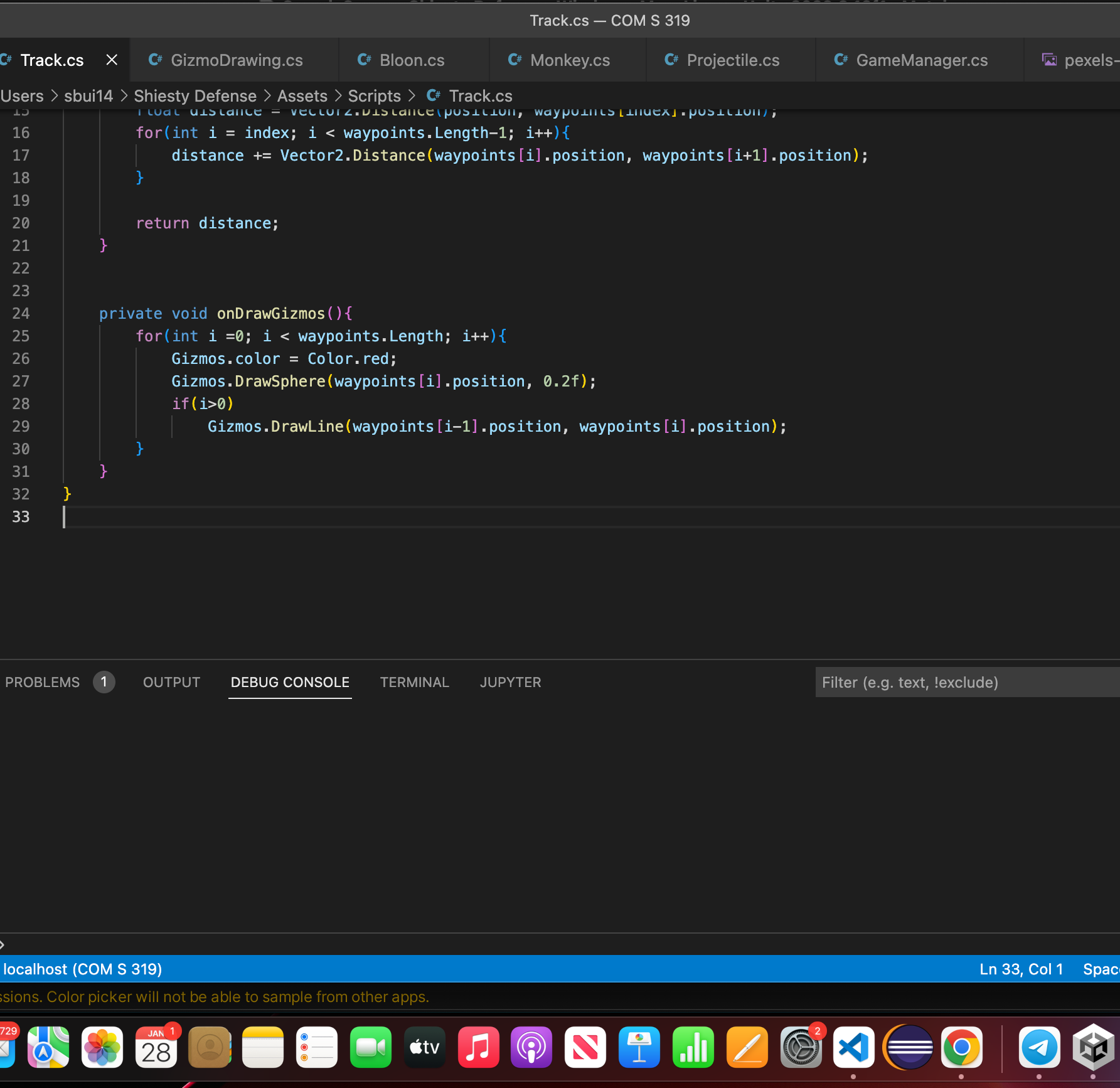Open the Output panel tab

171,682
